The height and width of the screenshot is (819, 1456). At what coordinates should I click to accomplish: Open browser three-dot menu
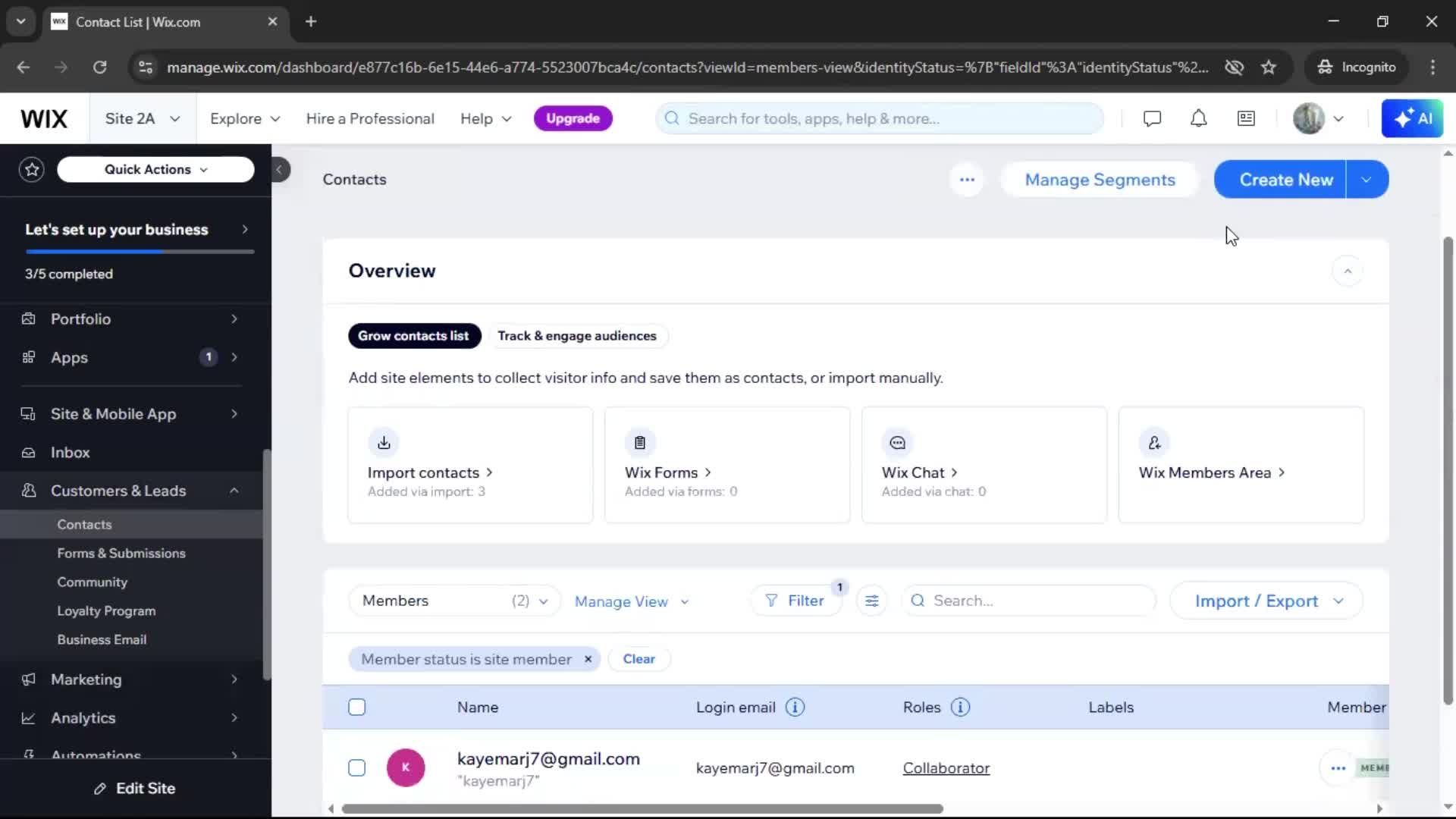point(1432,67)
